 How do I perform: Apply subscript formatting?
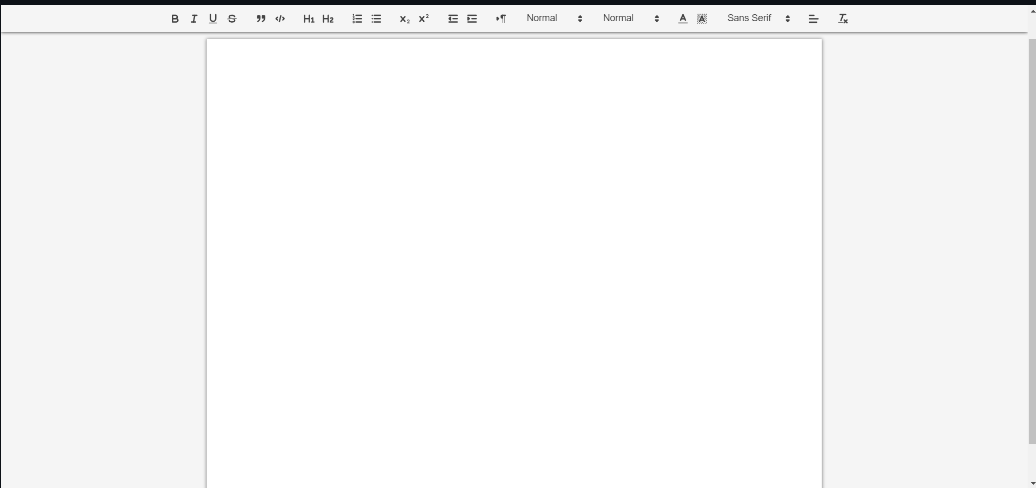tap(404, 19)
